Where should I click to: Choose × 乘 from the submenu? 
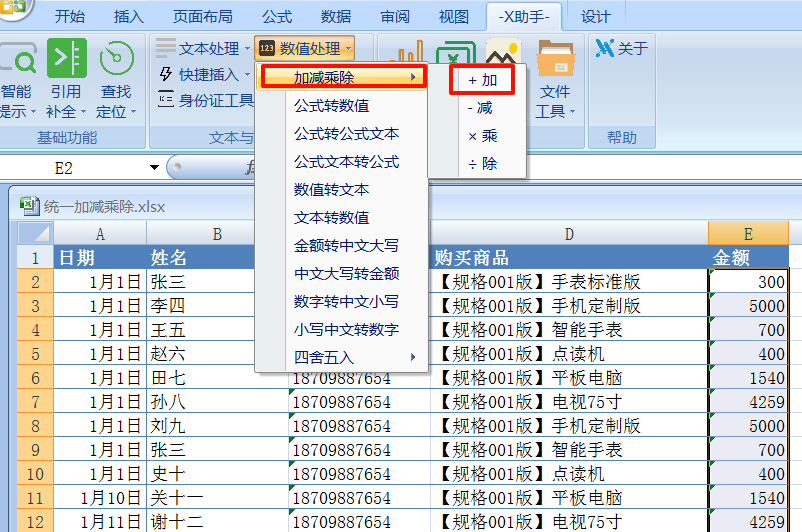[x=482, y=136]
